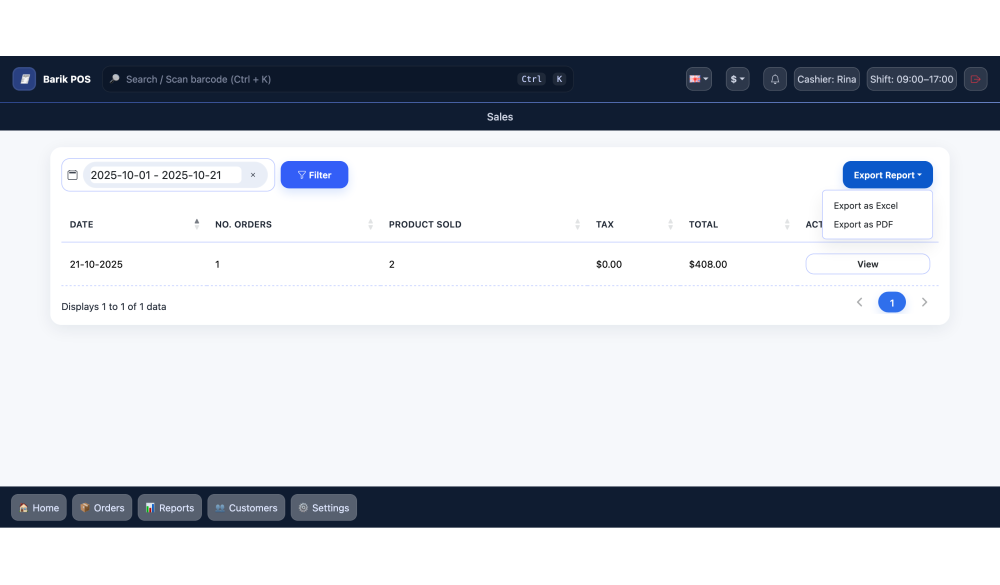The height and width of the screenshot is (585, 1000).
Task: Open the currency dollar dropdown
Action: (x=737, y=79)
